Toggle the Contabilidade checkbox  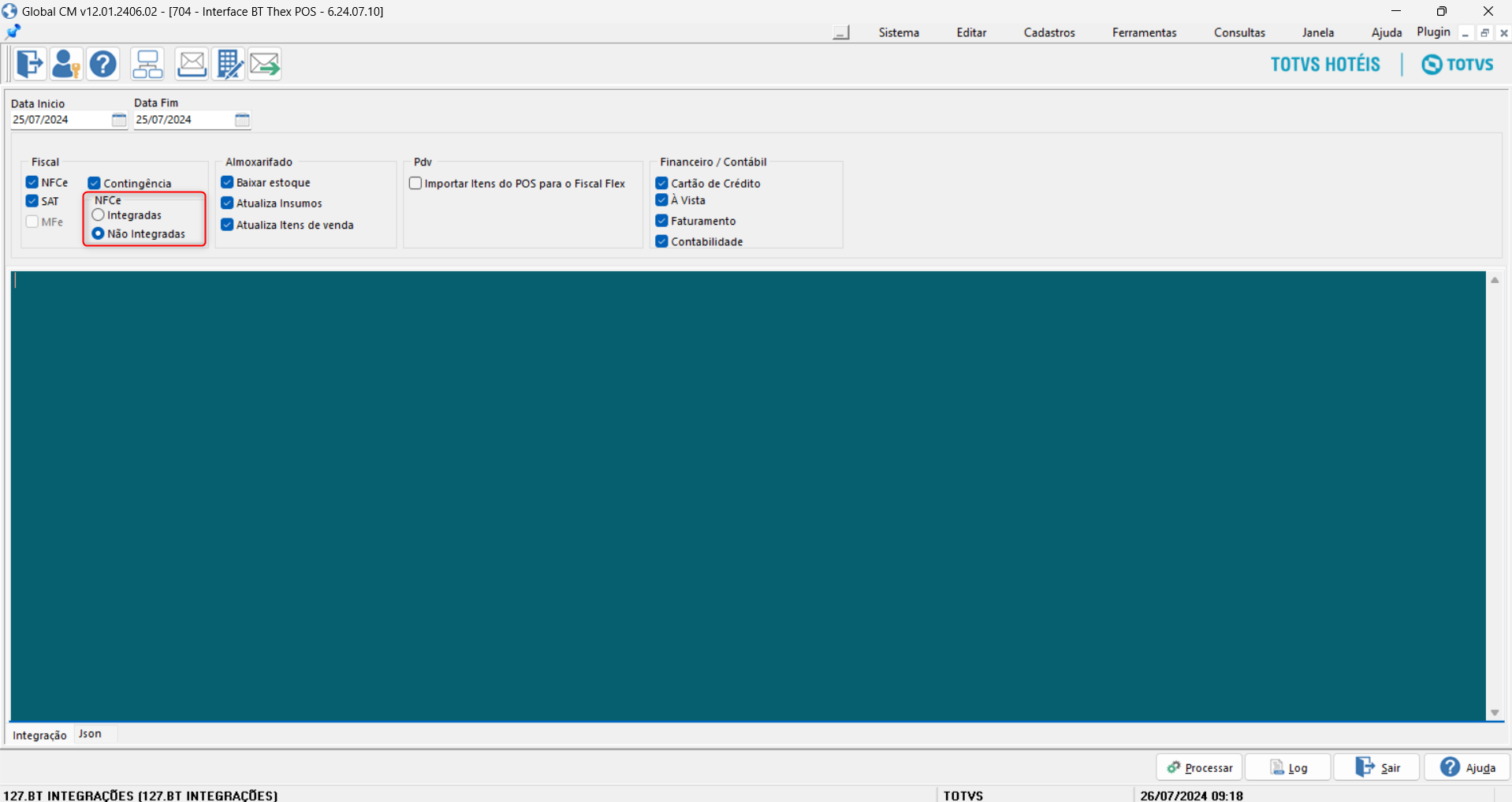tap(662, 241)
